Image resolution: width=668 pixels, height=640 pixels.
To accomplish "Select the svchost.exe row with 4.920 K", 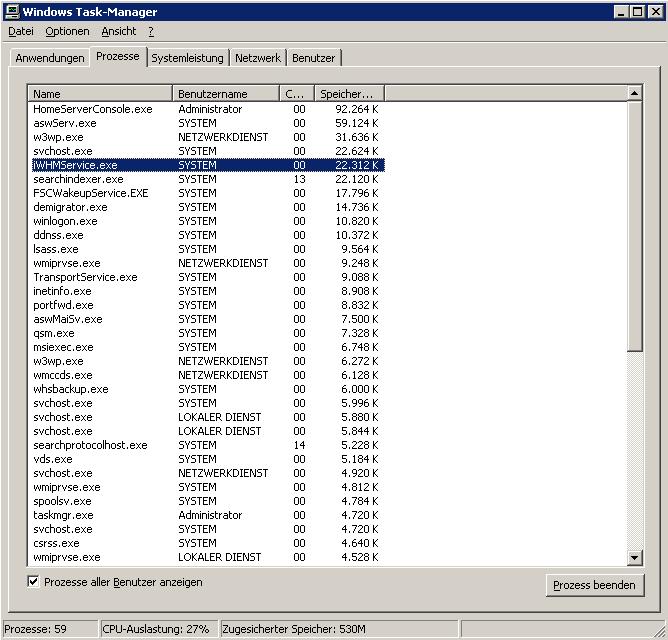I will tap(208, 473).
